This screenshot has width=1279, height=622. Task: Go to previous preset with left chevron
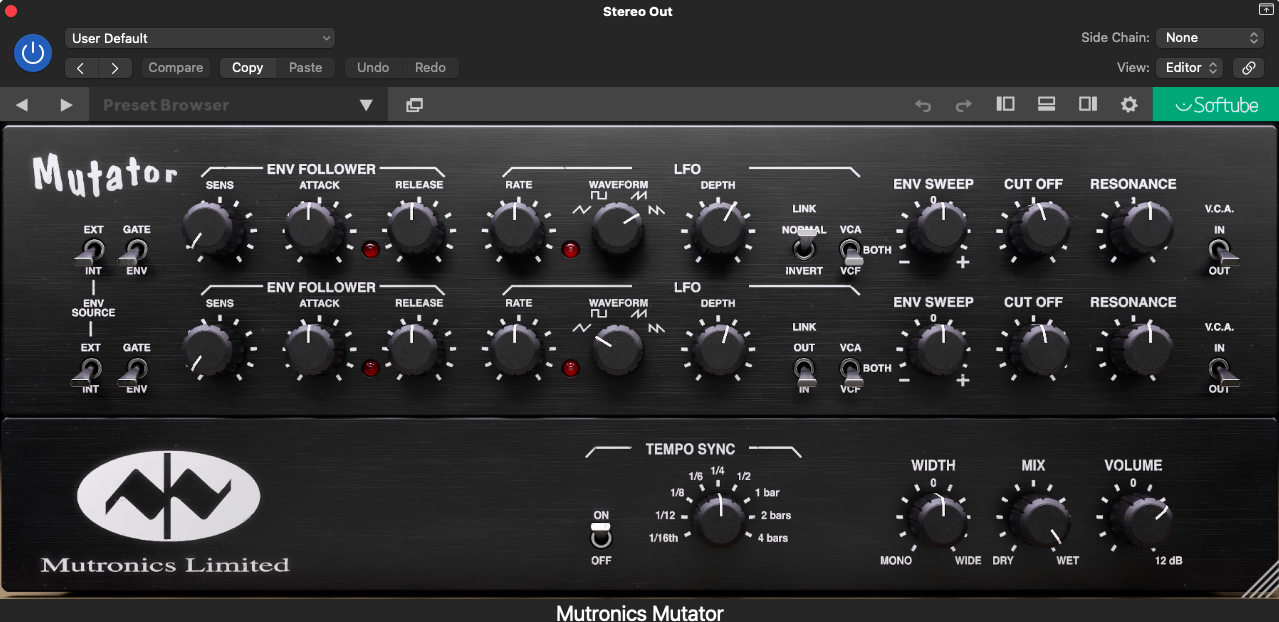81,68
